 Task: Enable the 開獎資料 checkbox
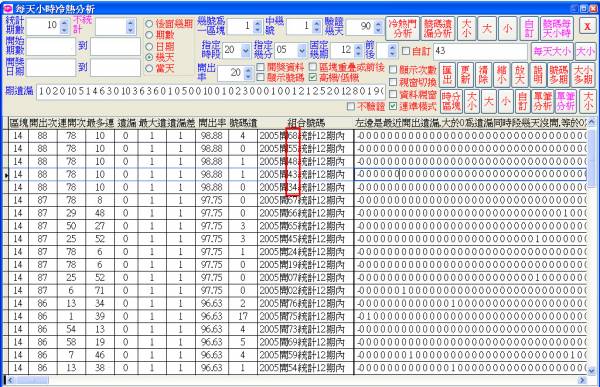261,67
